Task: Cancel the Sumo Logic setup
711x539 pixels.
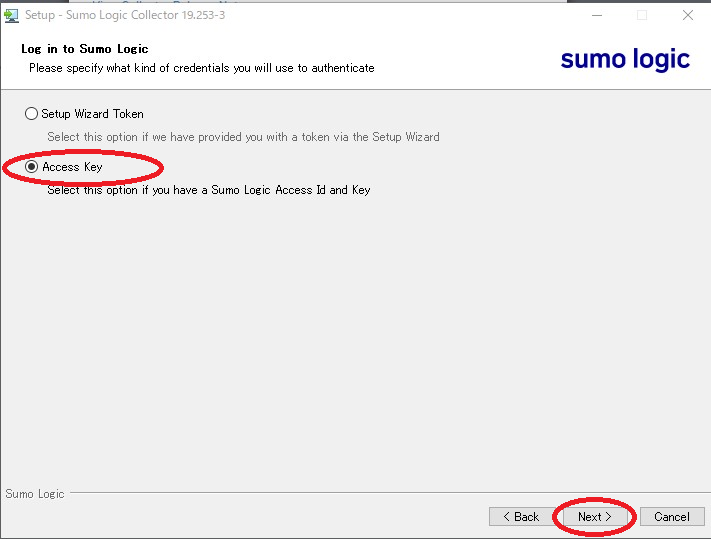Action: tap(672, 517)
